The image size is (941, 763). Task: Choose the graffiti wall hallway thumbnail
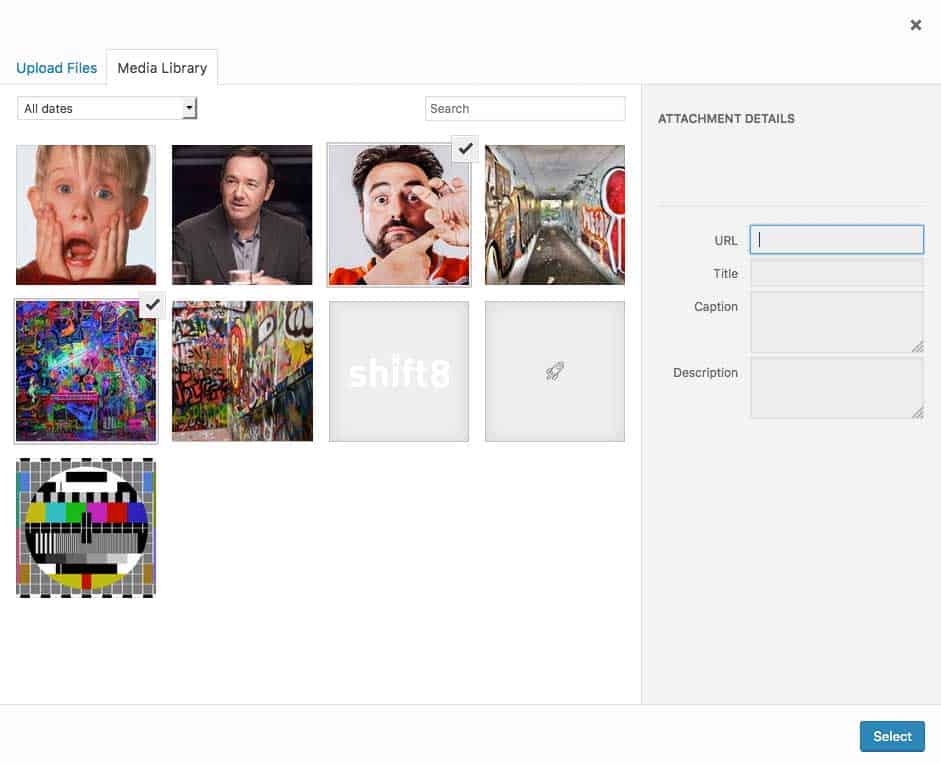coord(242,371)
